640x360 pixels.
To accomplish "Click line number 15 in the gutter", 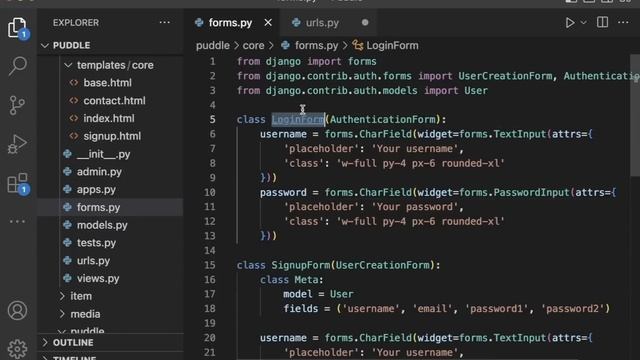I will [210, 265].
